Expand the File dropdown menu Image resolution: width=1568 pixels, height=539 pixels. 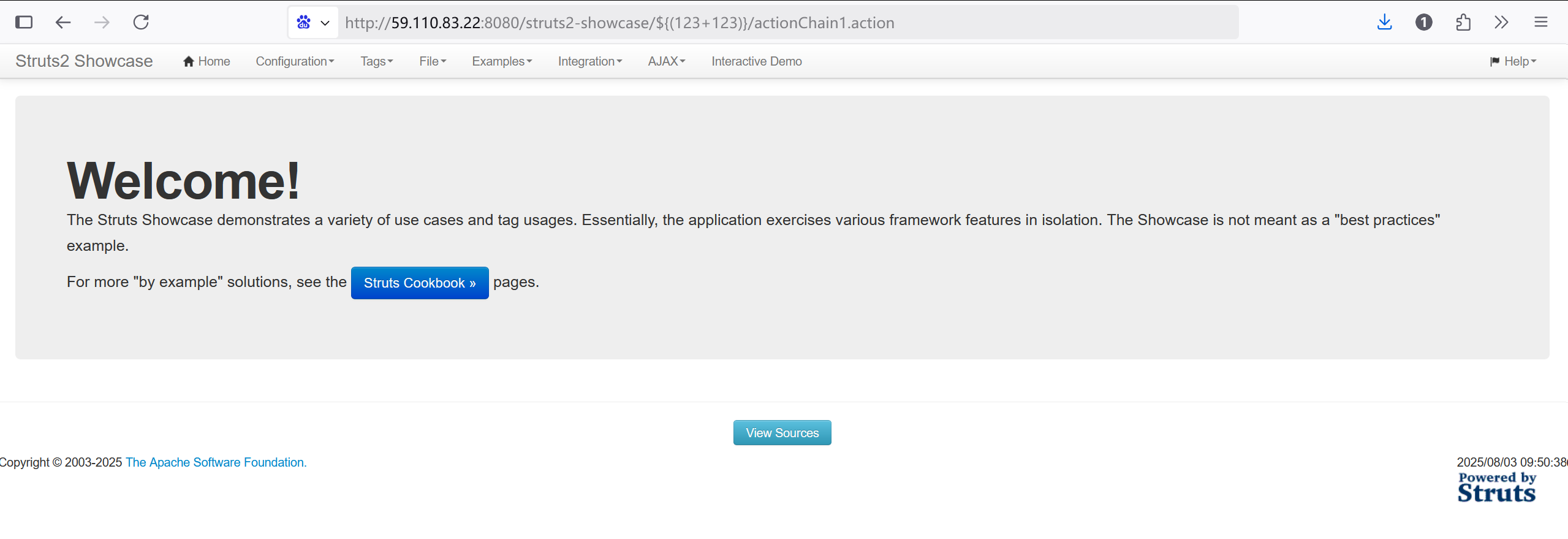pos(433,61)
